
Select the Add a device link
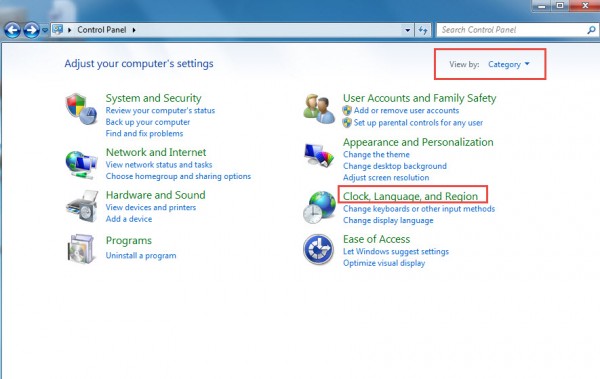click(129, 219)
